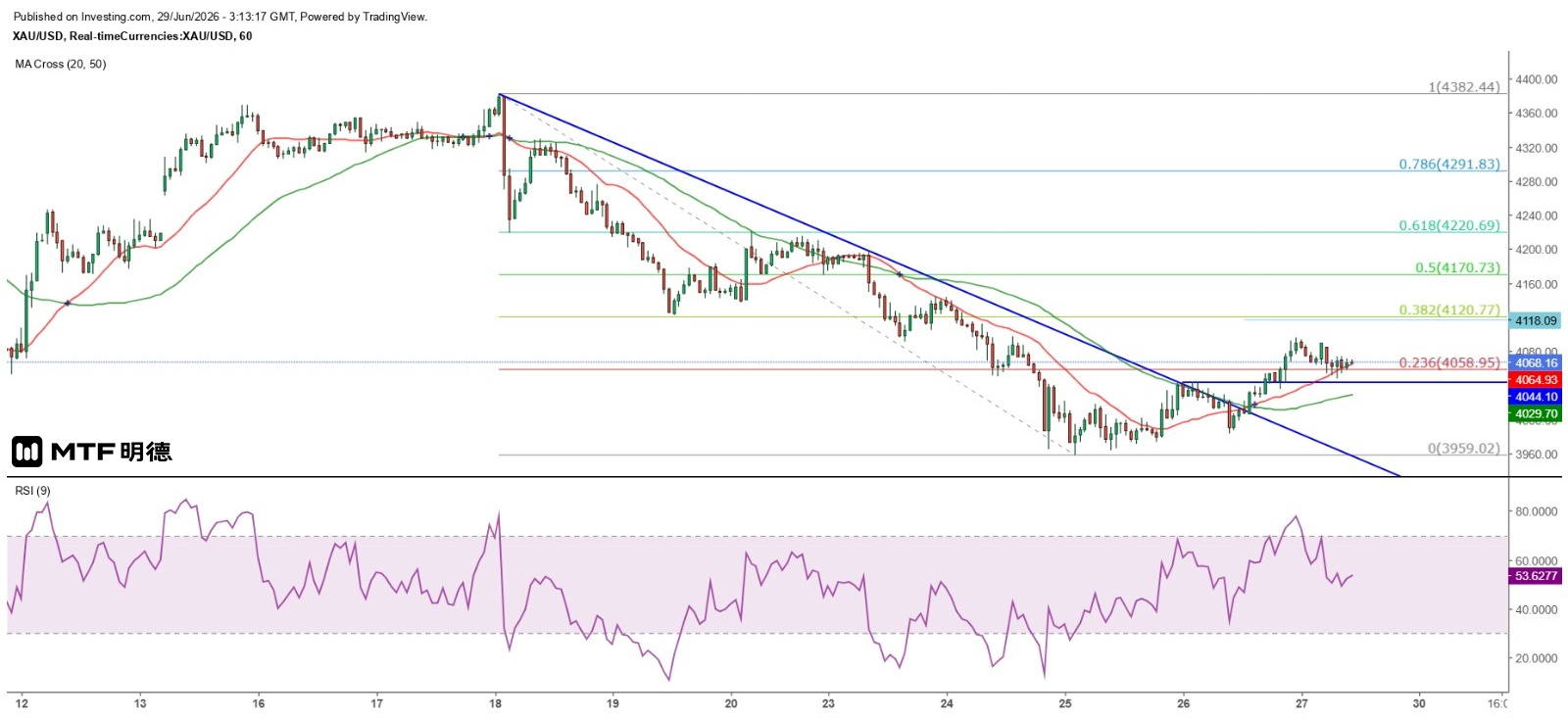Click the light blue 4118.09 price tag
Screen dimensions: 1568x719
click(1535, 320)
